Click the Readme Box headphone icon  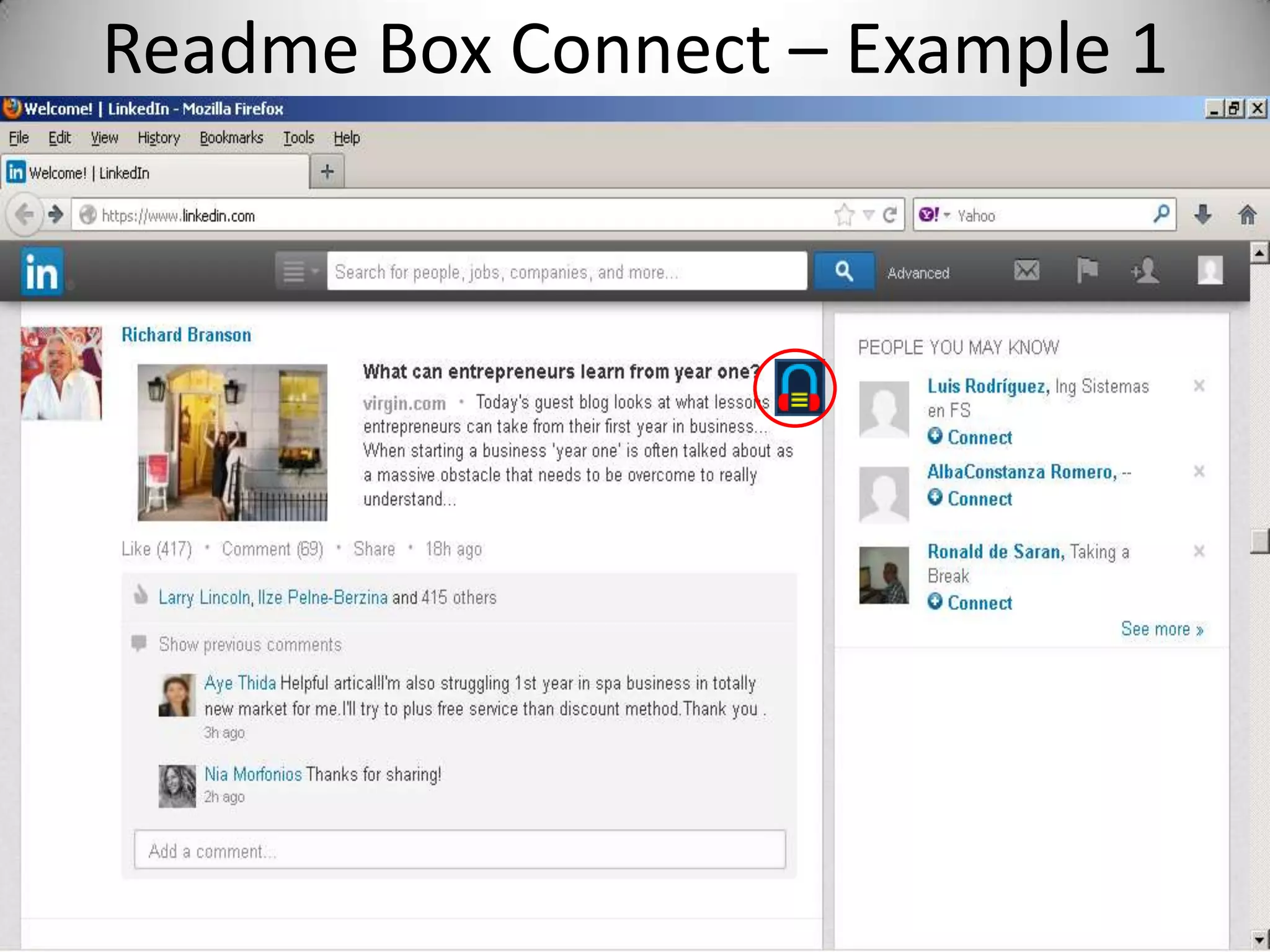[799, 387]
